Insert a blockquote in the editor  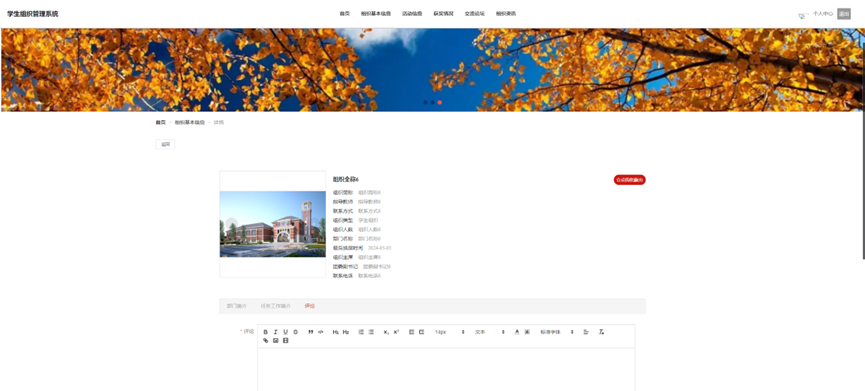coord(311,332)
